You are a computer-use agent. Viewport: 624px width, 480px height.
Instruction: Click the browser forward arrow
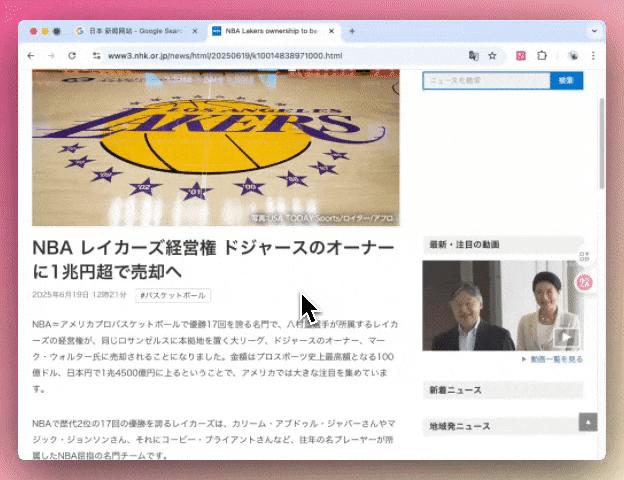(x=51, y=56)
